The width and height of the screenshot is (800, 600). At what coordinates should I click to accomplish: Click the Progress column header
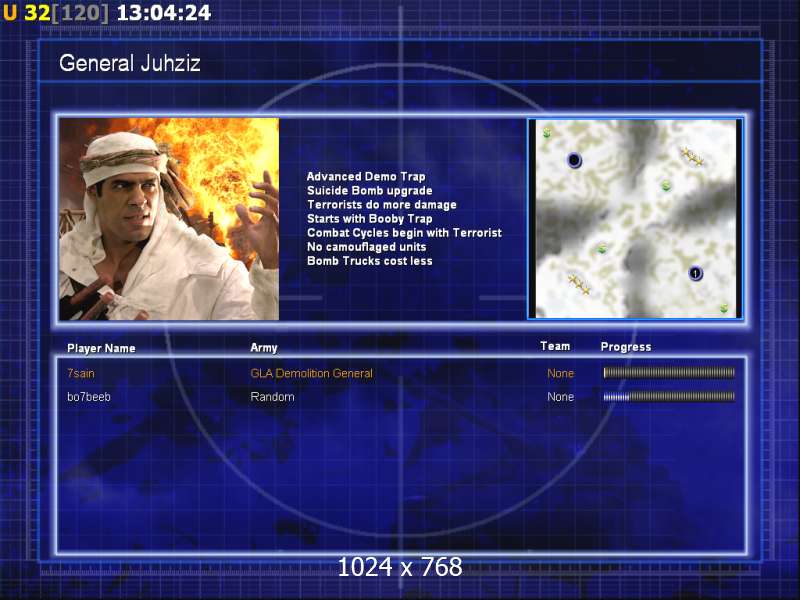pos(626,347)
